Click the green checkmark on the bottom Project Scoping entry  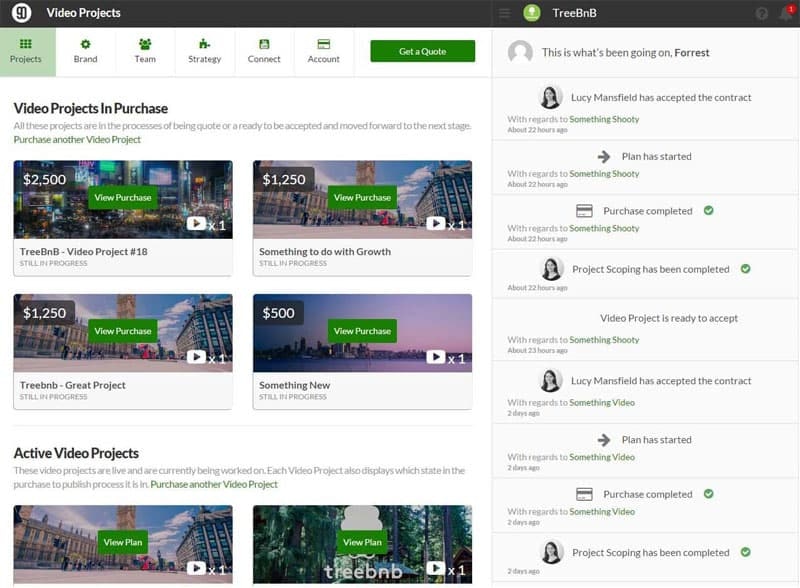745,552
